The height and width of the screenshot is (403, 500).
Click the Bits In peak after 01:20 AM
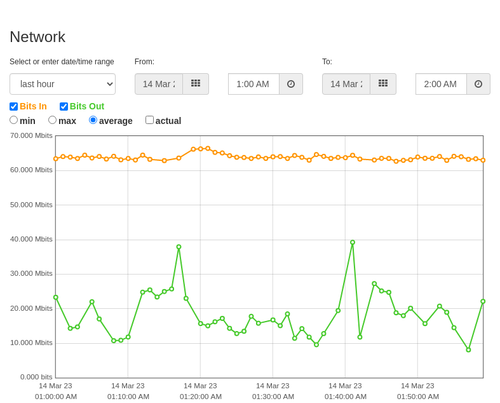tap(208, 148)
